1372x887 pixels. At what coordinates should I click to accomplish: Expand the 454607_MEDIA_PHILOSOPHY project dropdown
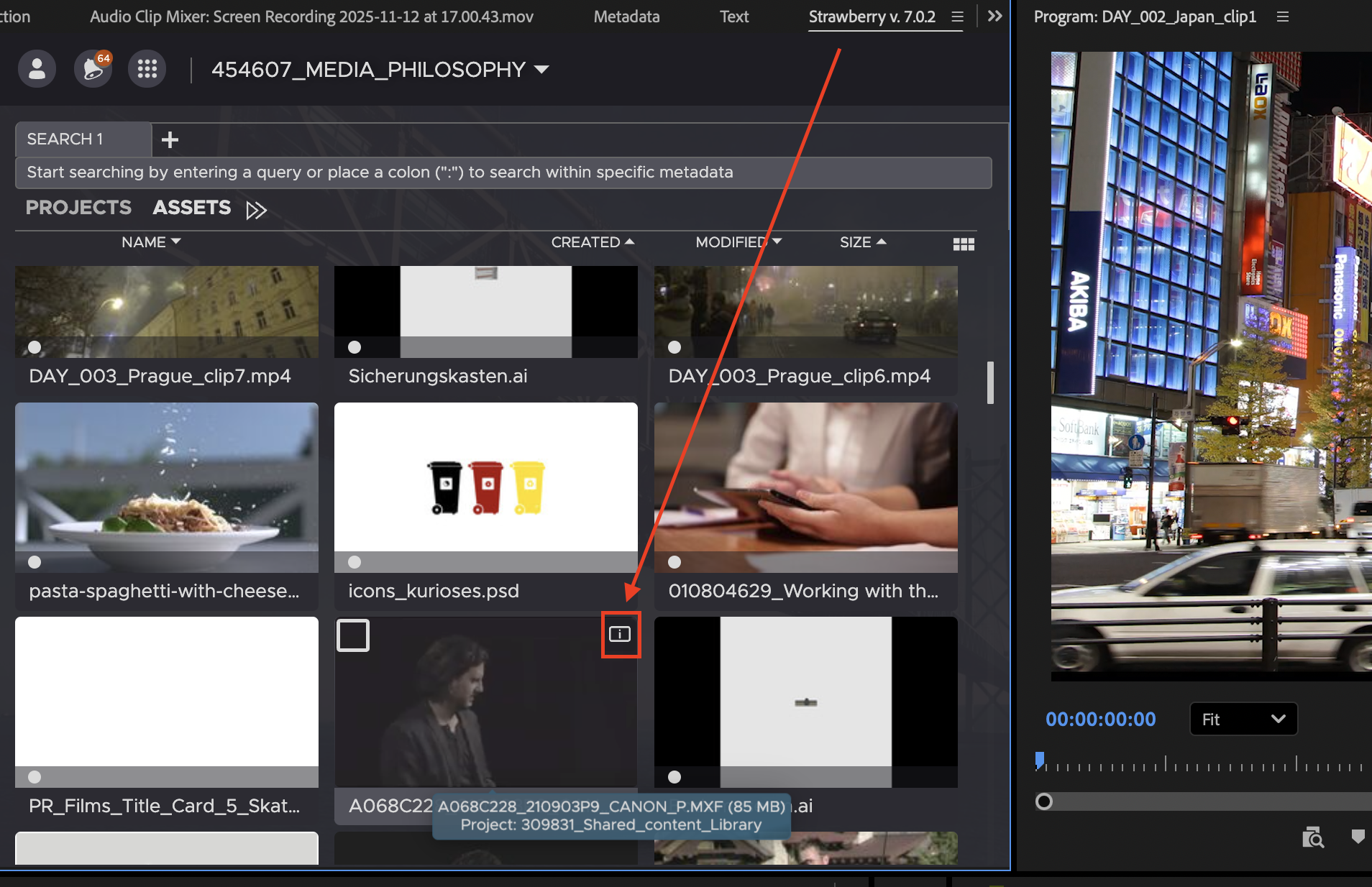click(x=541, y=70)
